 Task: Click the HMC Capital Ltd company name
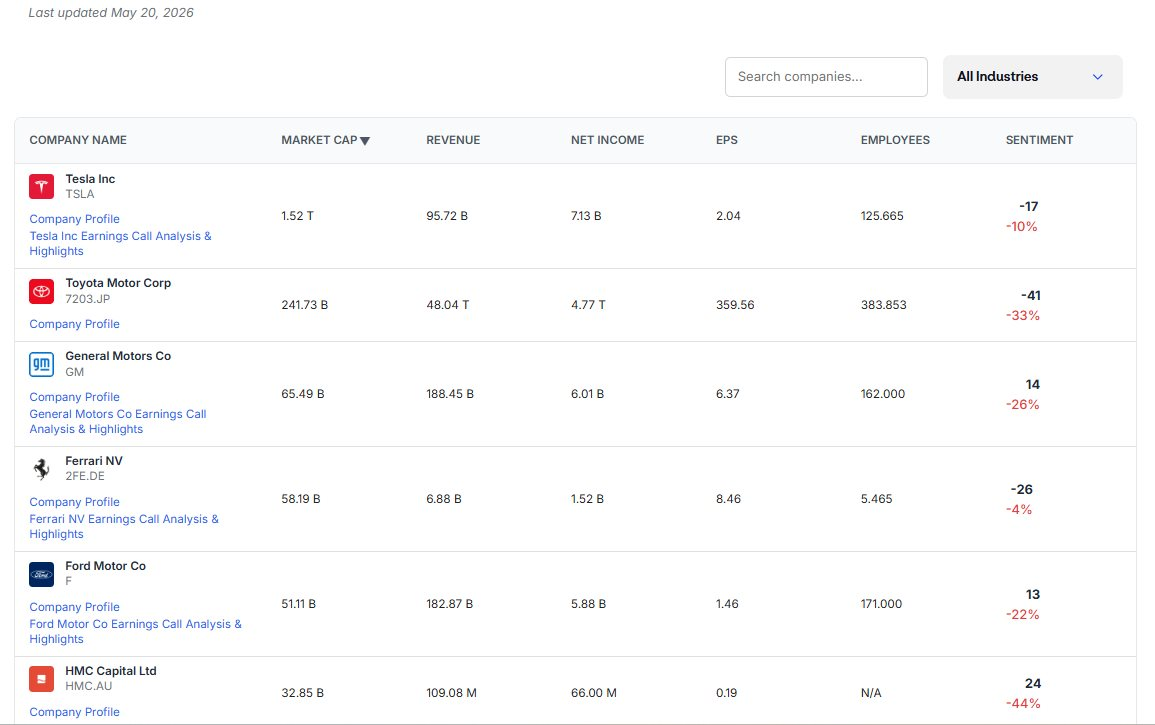point(110,670)
